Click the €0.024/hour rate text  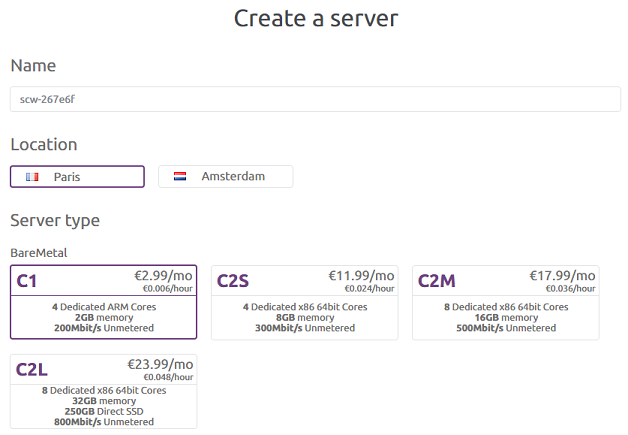coord(370,288)
